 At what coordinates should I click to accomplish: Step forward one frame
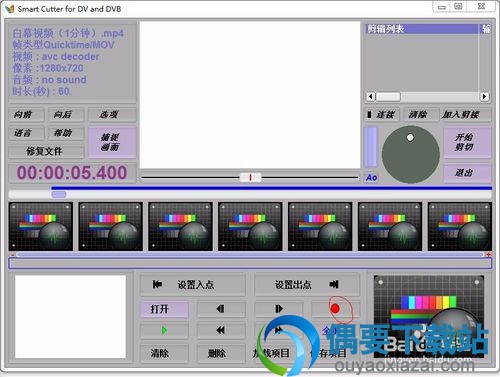coord(279,309)
